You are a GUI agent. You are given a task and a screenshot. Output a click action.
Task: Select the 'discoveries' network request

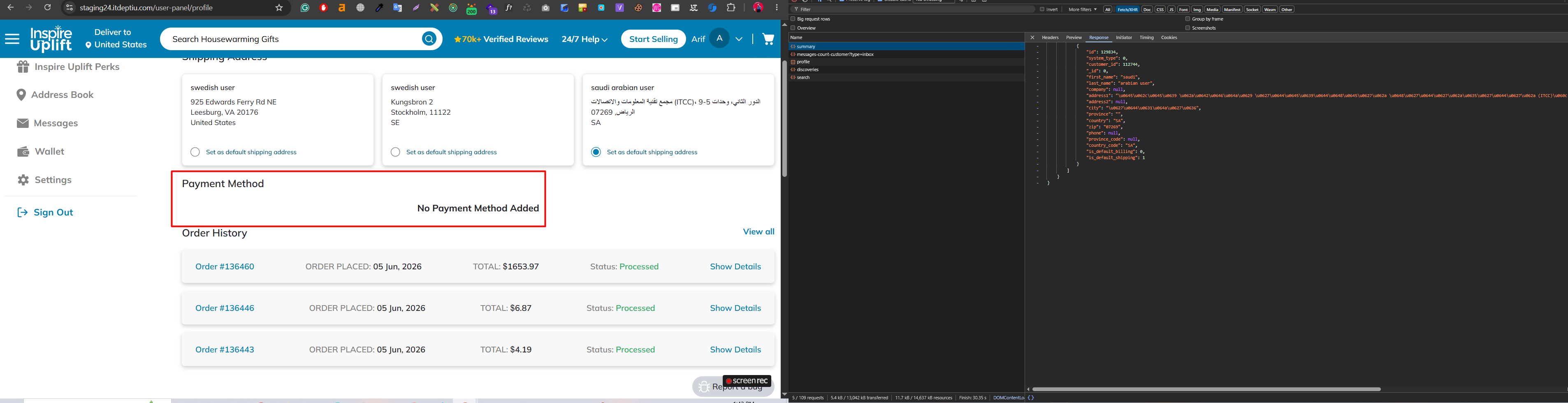coord(906,69)
